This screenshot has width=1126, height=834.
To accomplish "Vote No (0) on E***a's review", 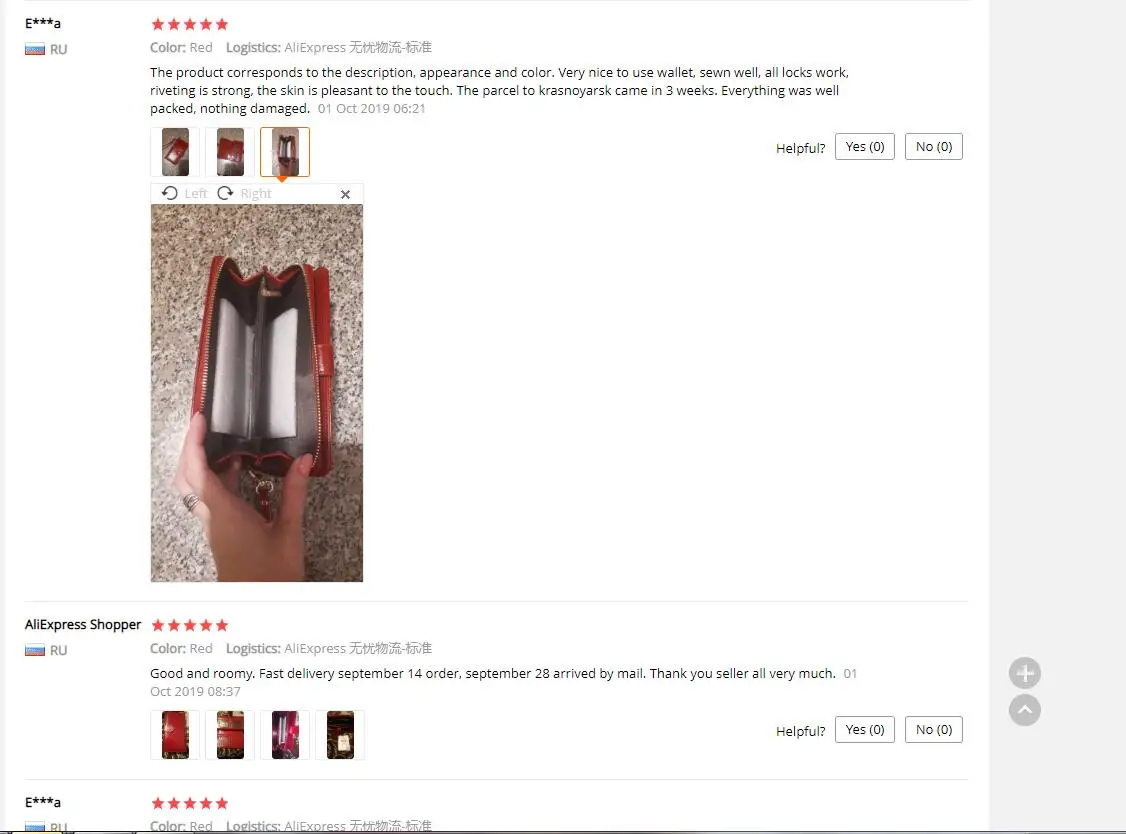I will (934, 147).
